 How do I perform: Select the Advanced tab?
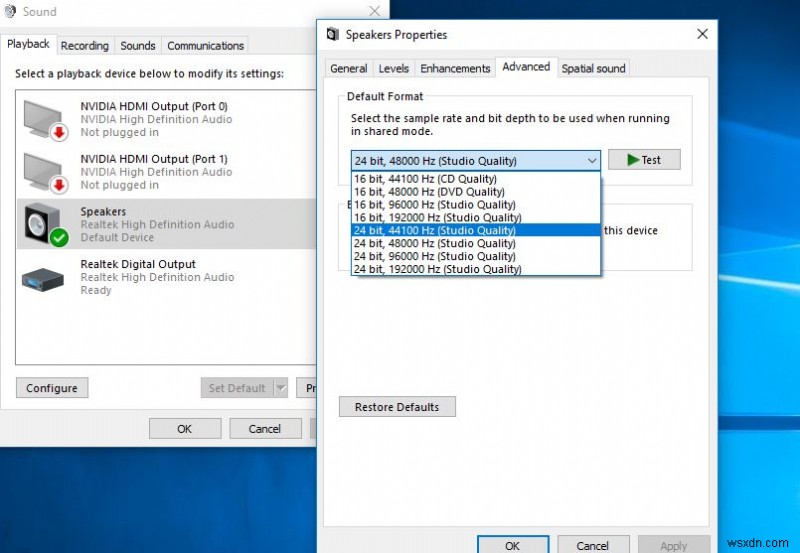click(x=526, y=67)
